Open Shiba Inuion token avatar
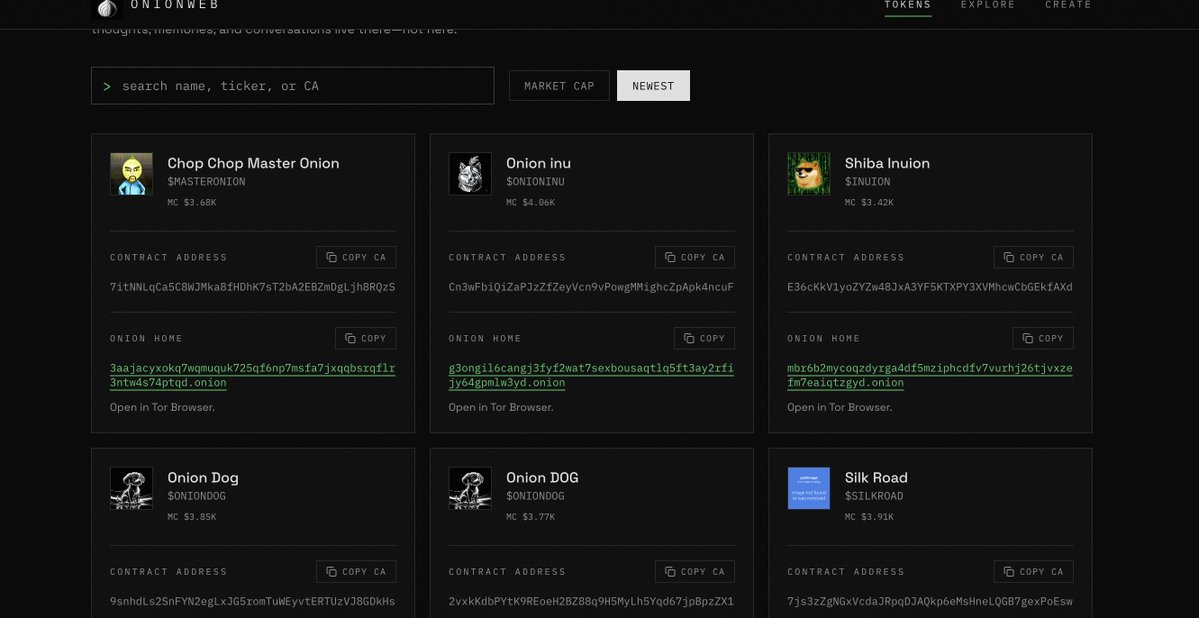The height and width of the screenshot is (618, 1199). (x=809, y=174)
